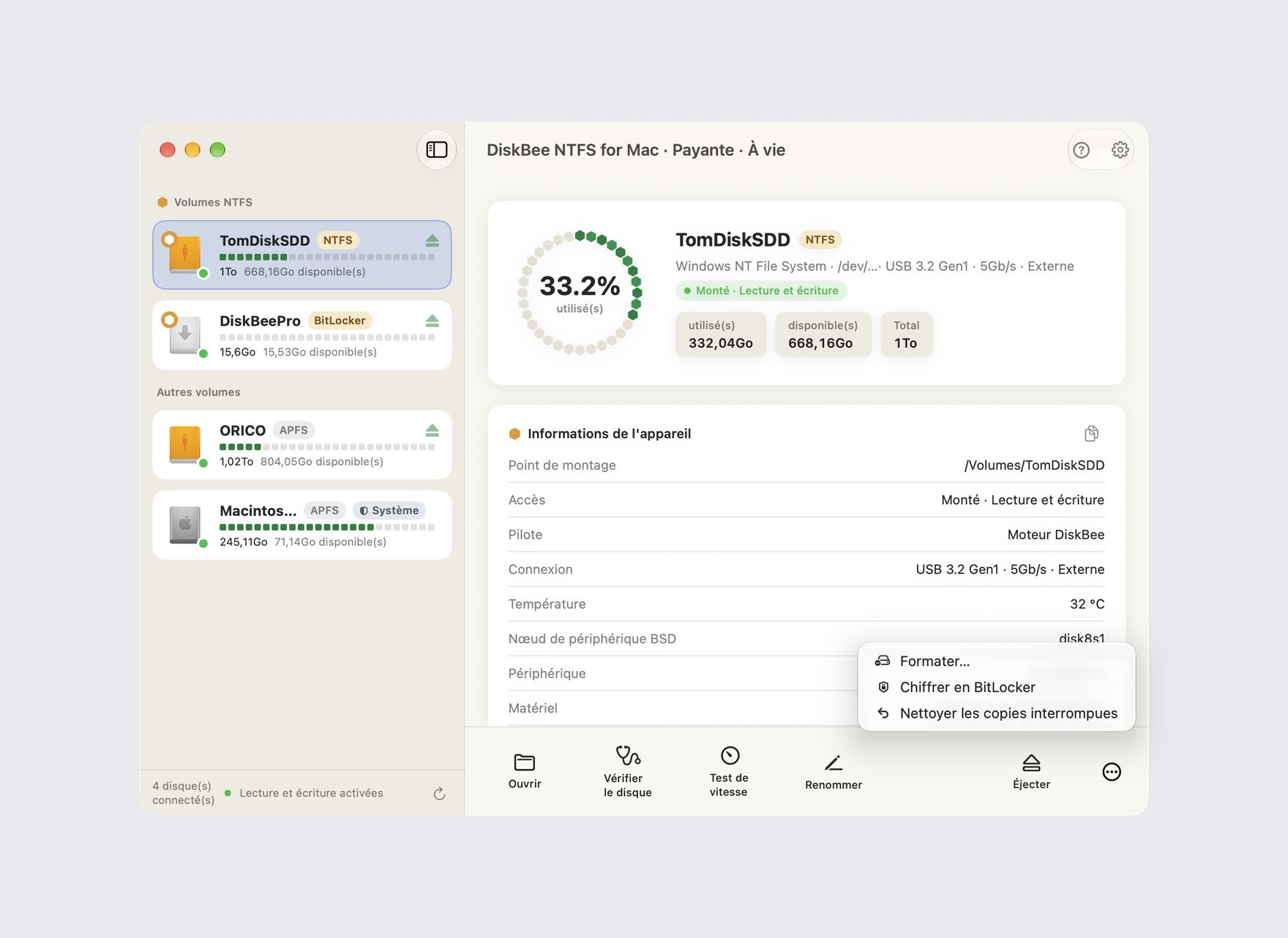Click 32 °C temperature value
This screenshot has width=1288, height=938.
(x=1087, y=604)
